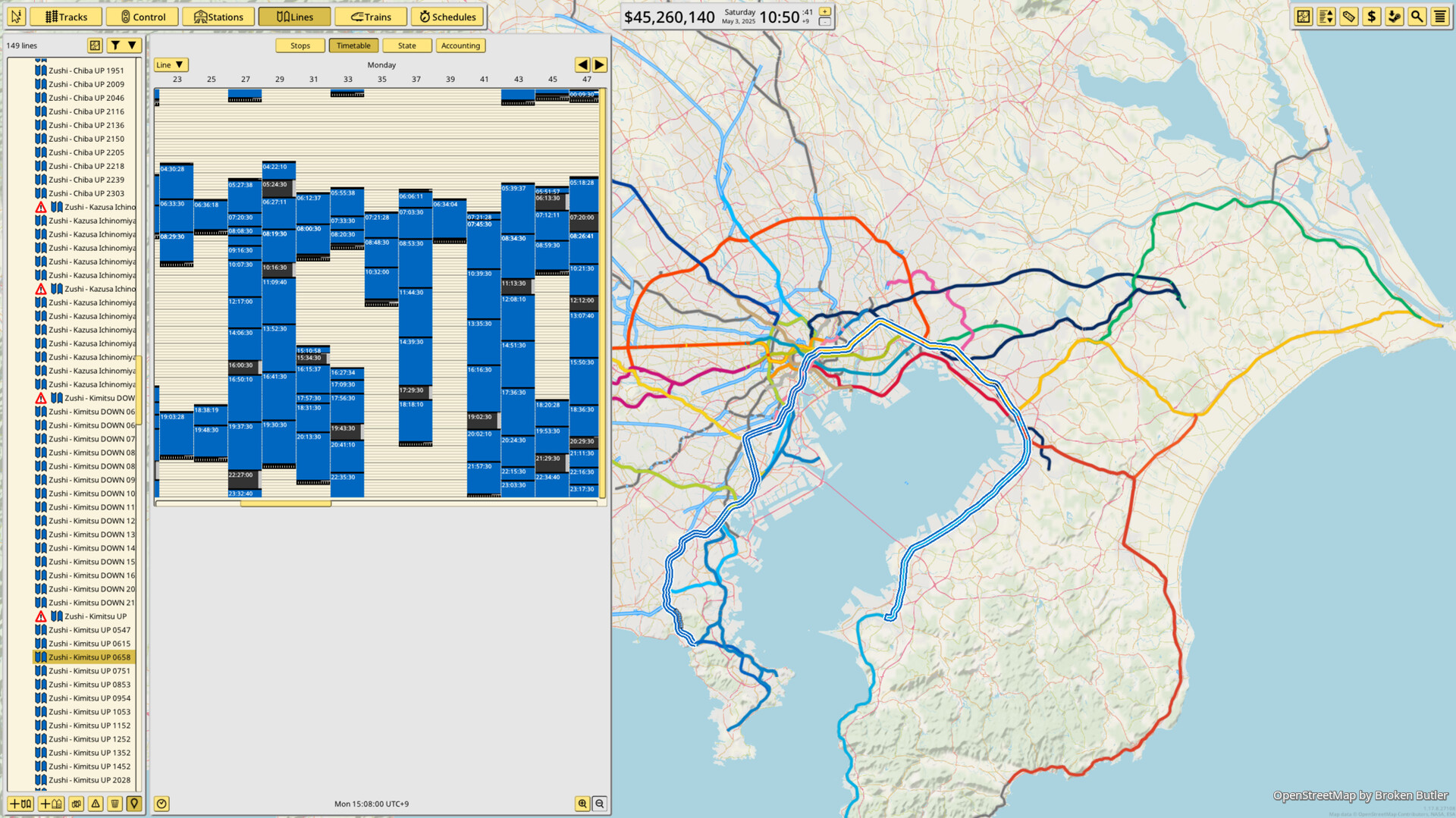The height and width of the screenshot is (818, 1456).
Task: Open the finances dollar panel
Action: [x=1371, y=16]
